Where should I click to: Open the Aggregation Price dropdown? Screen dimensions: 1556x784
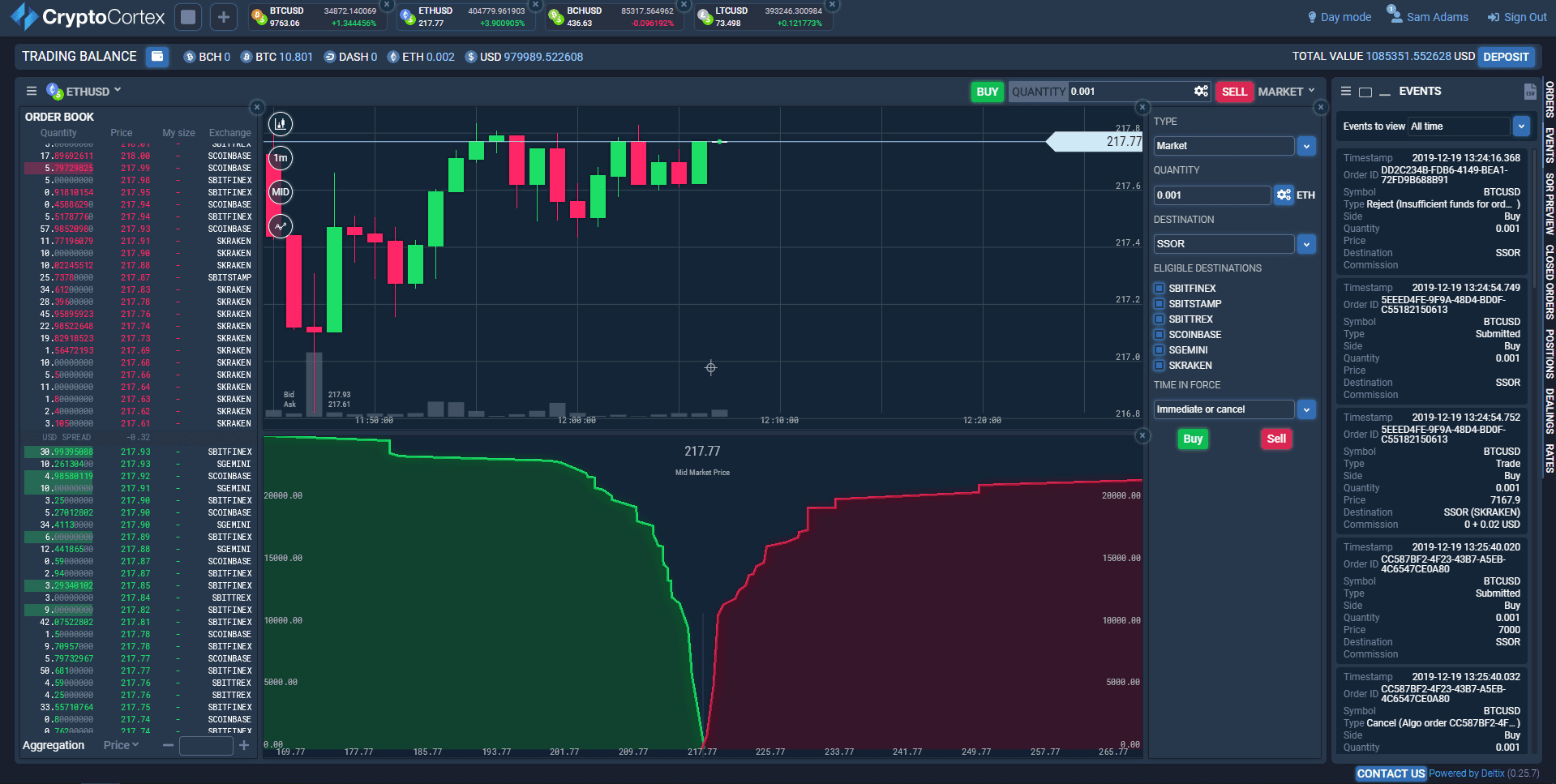121,745
